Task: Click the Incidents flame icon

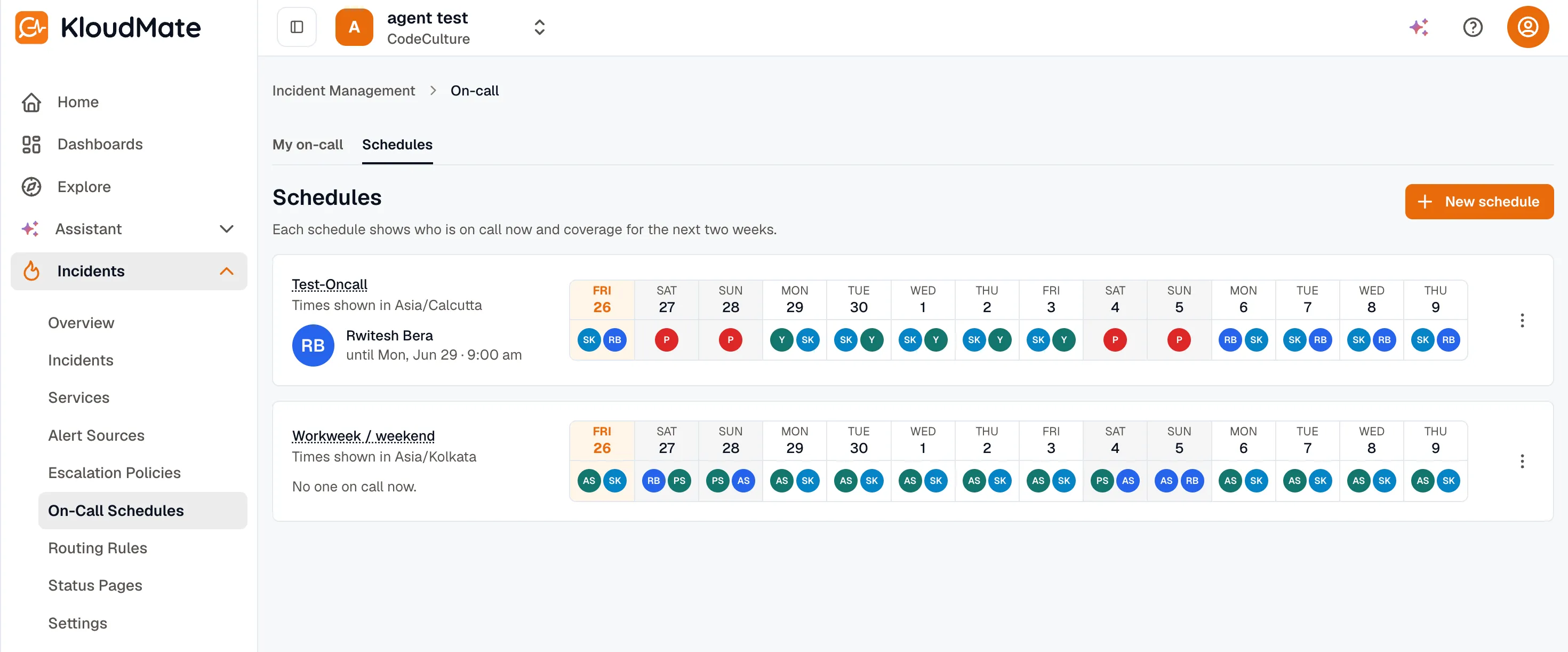Action: coord(31,271)
